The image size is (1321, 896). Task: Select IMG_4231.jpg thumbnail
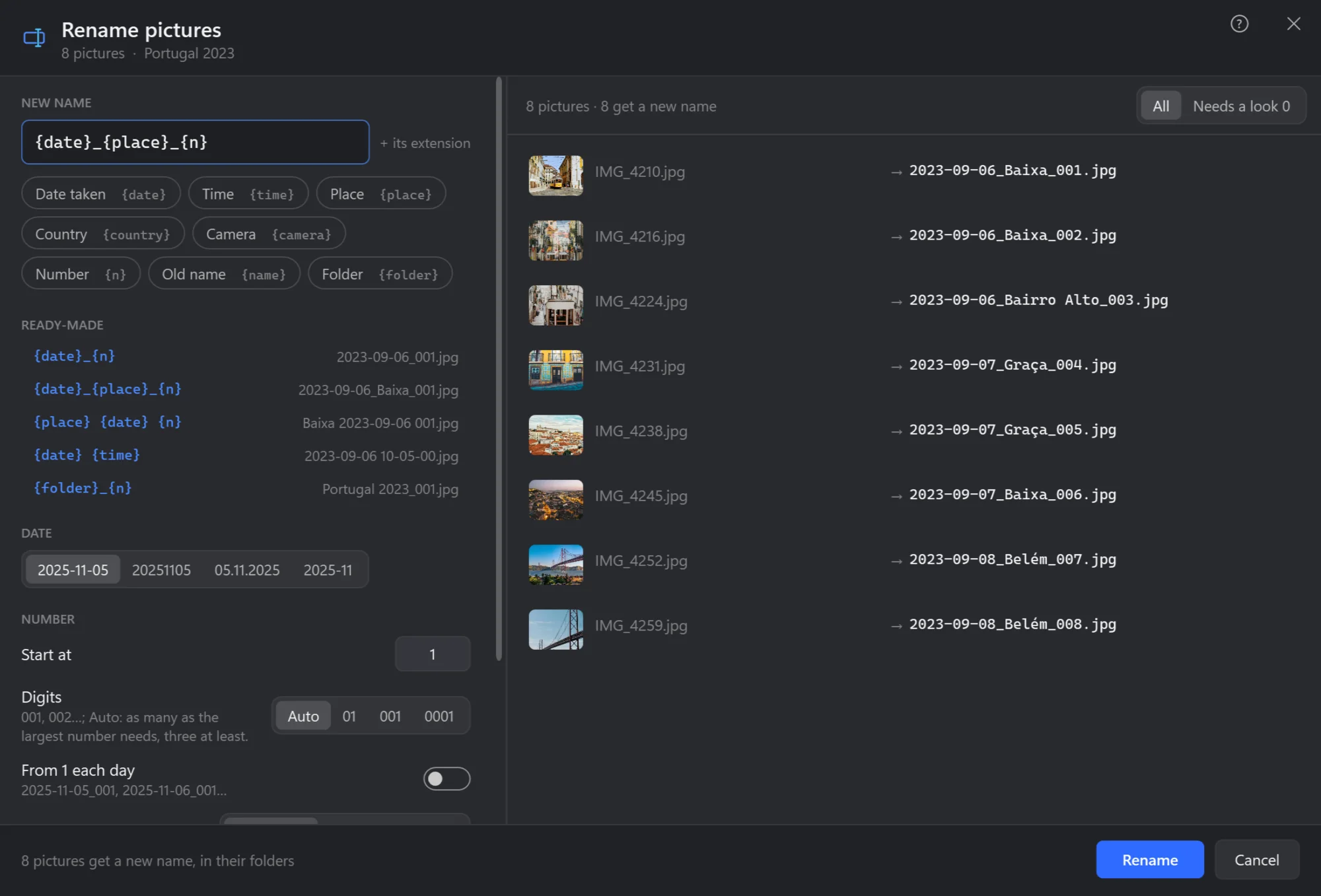point(555,370)
